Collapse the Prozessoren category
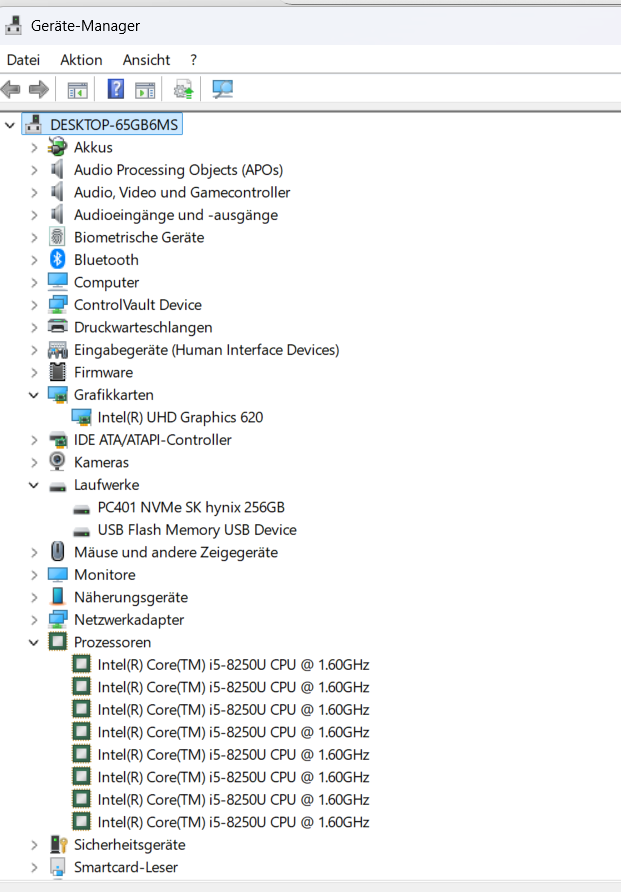This screenshot has width=621, height=892. coord(34,642)
